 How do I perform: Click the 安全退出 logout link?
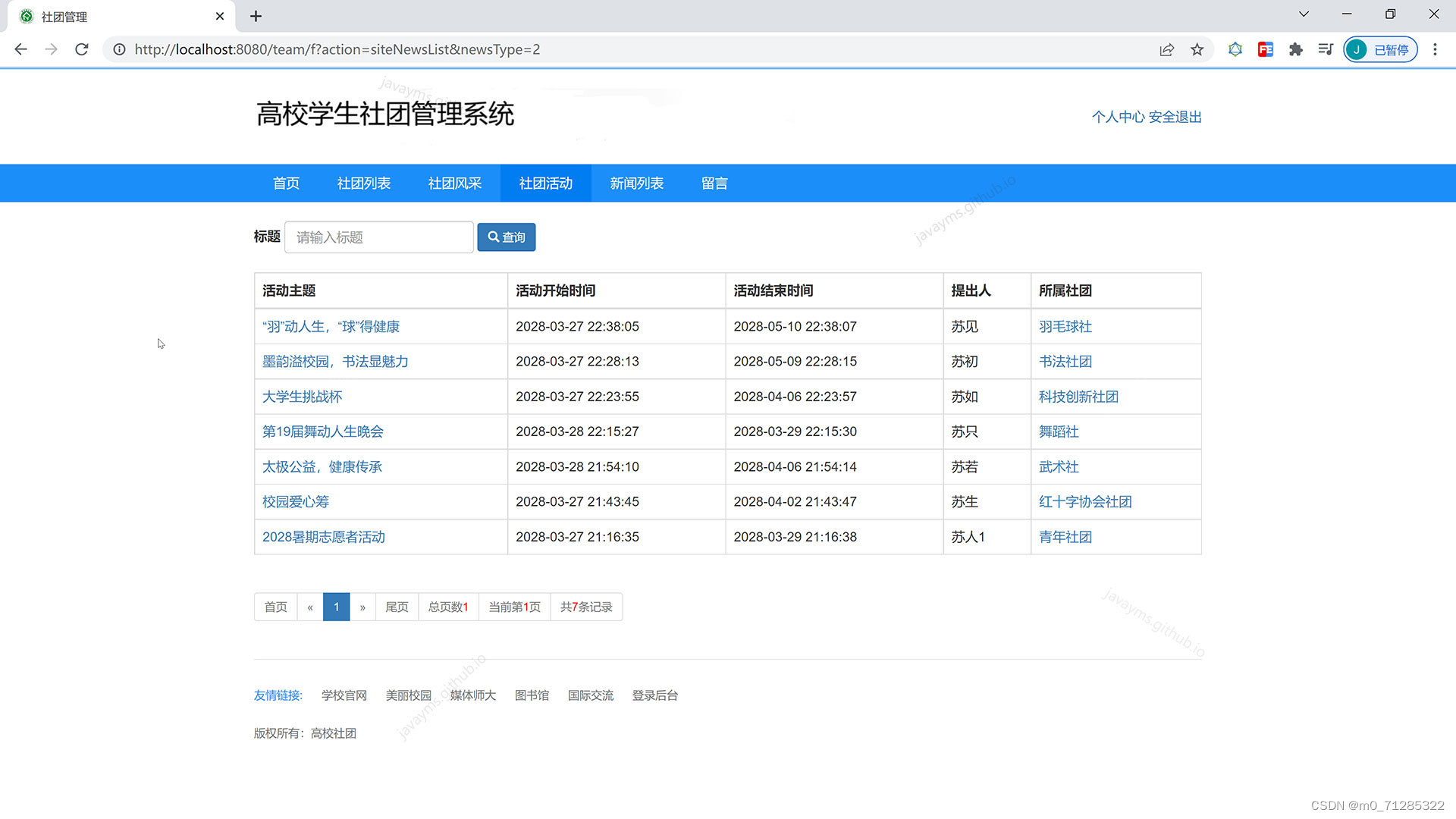click(1175, 117)
